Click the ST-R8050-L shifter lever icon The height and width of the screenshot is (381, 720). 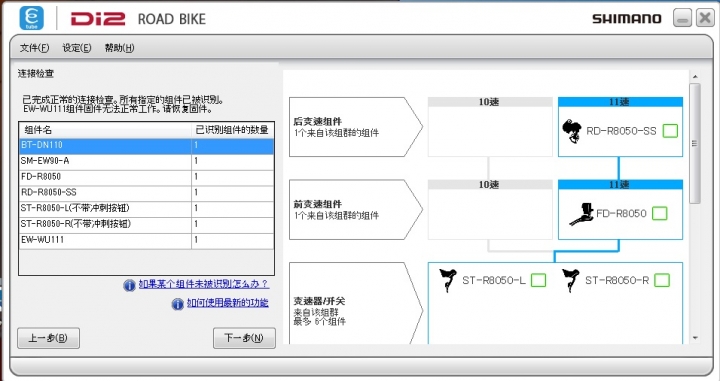coord(448,280)
